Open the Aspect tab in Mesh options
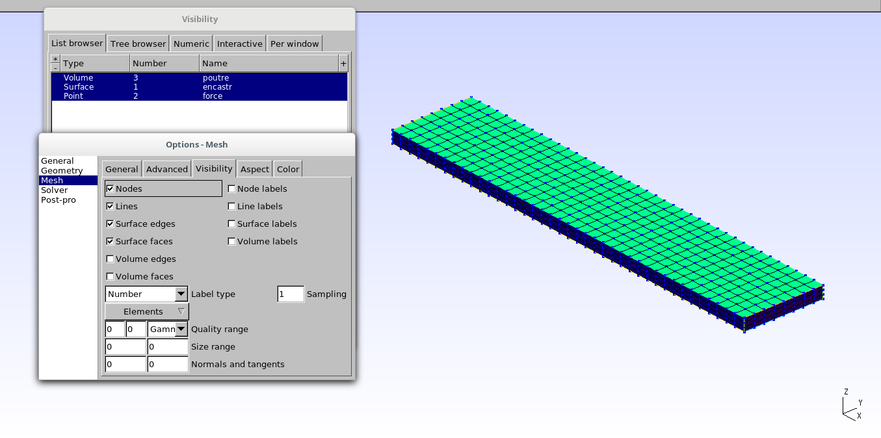 click(x=254, y=169)
